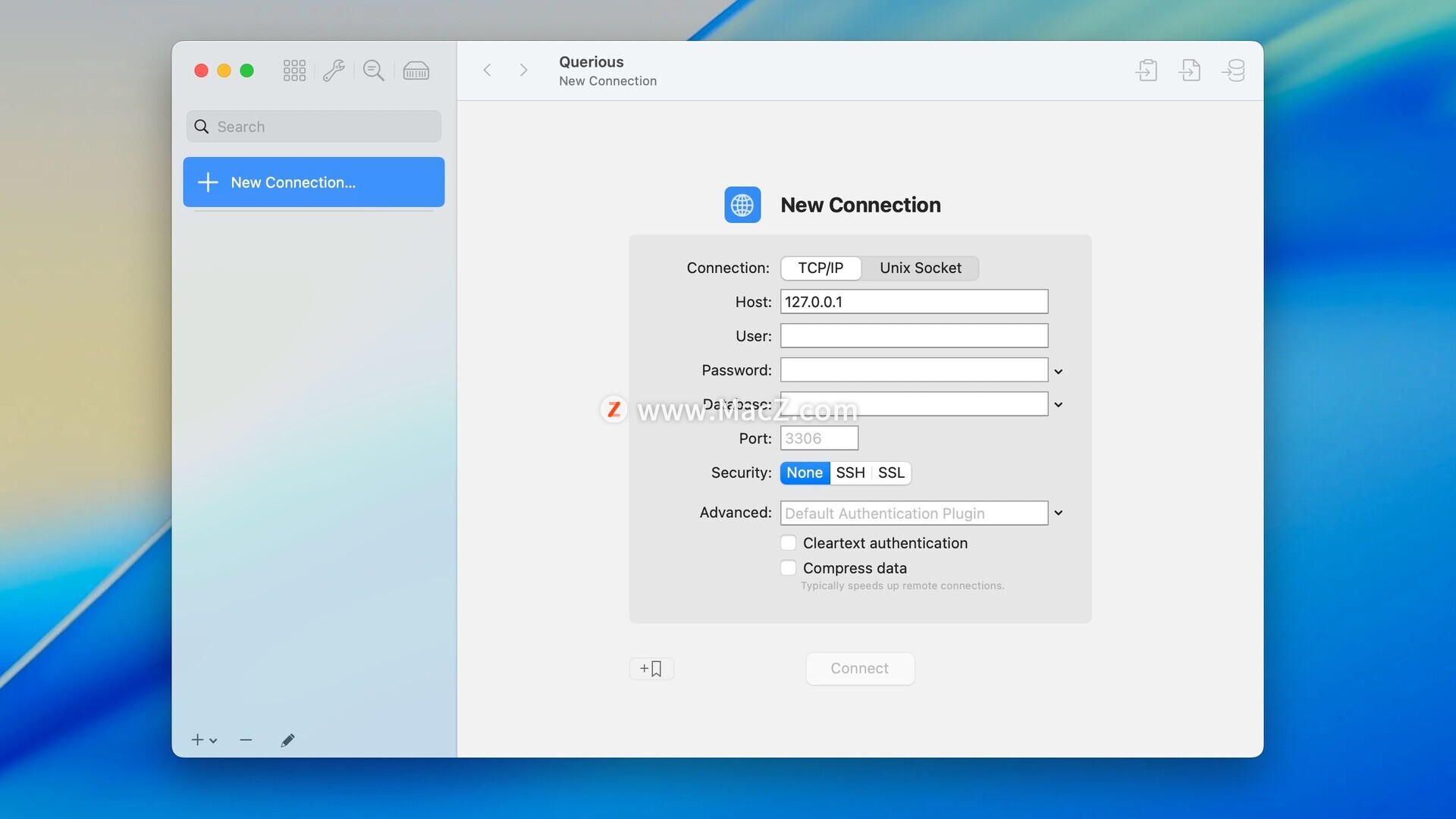
Task: Enable Compress data checkbox
Action: point(789,568)
